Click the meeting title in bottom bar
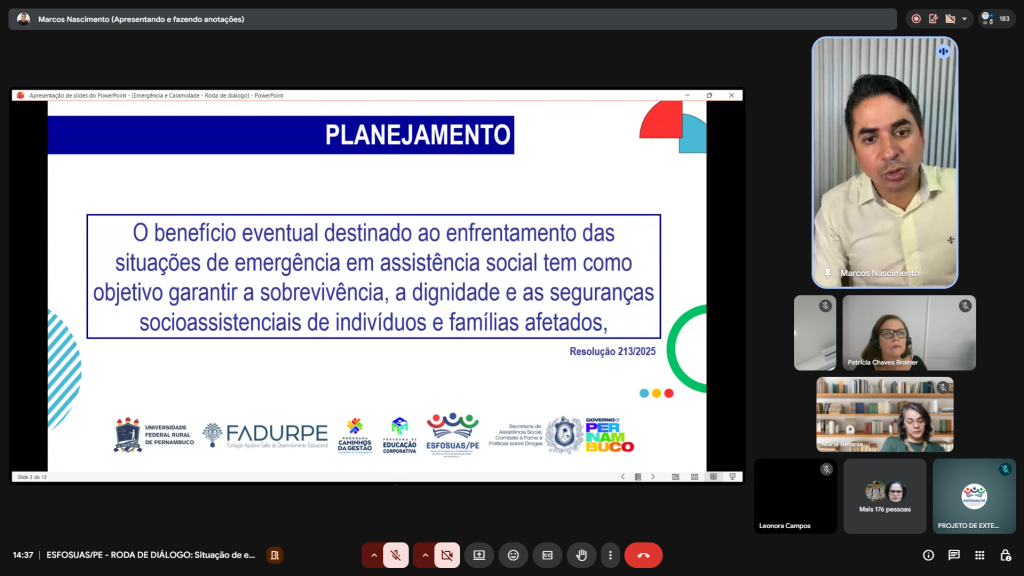 [x=151, y=555]
